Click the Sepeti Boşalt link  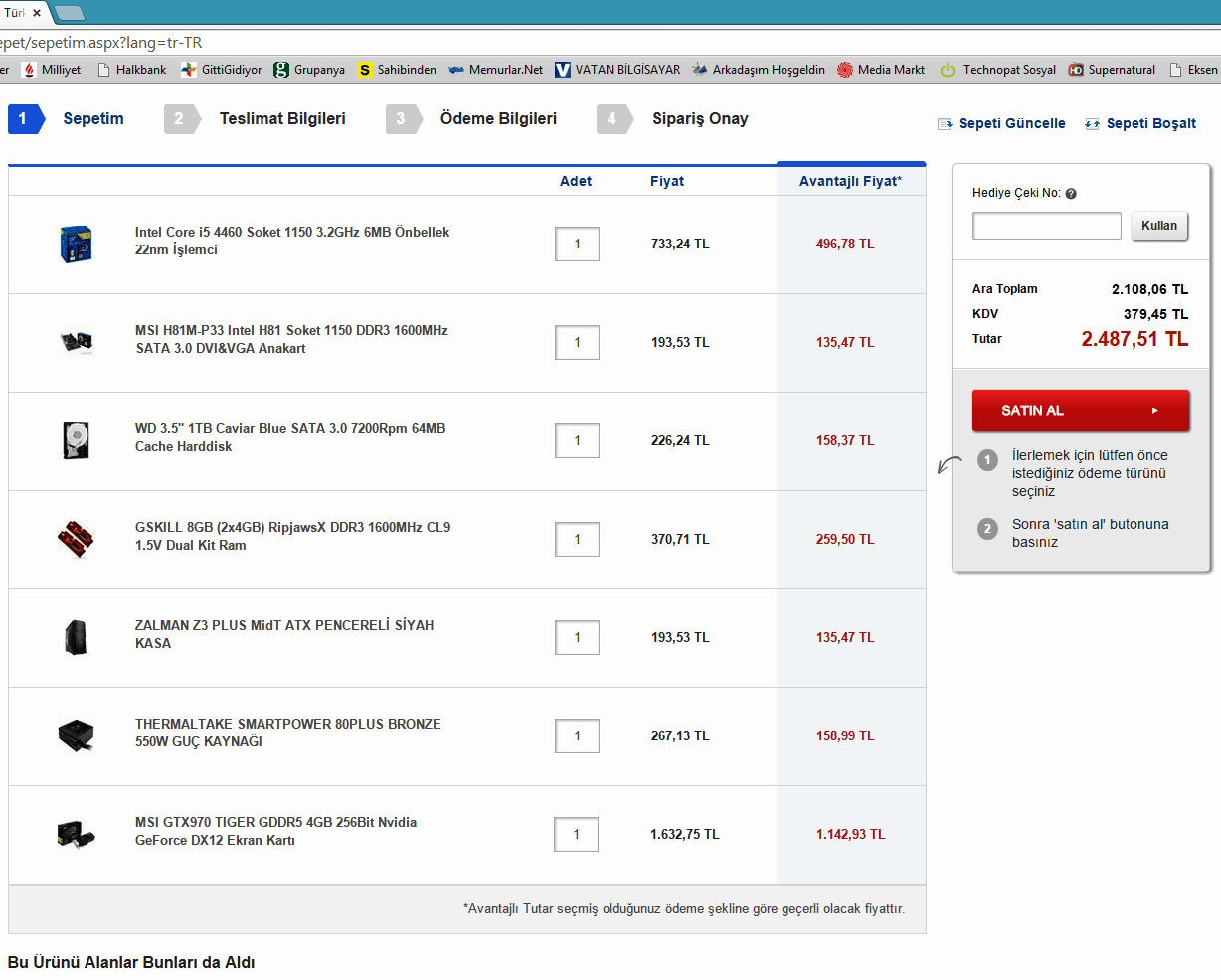1140,123
